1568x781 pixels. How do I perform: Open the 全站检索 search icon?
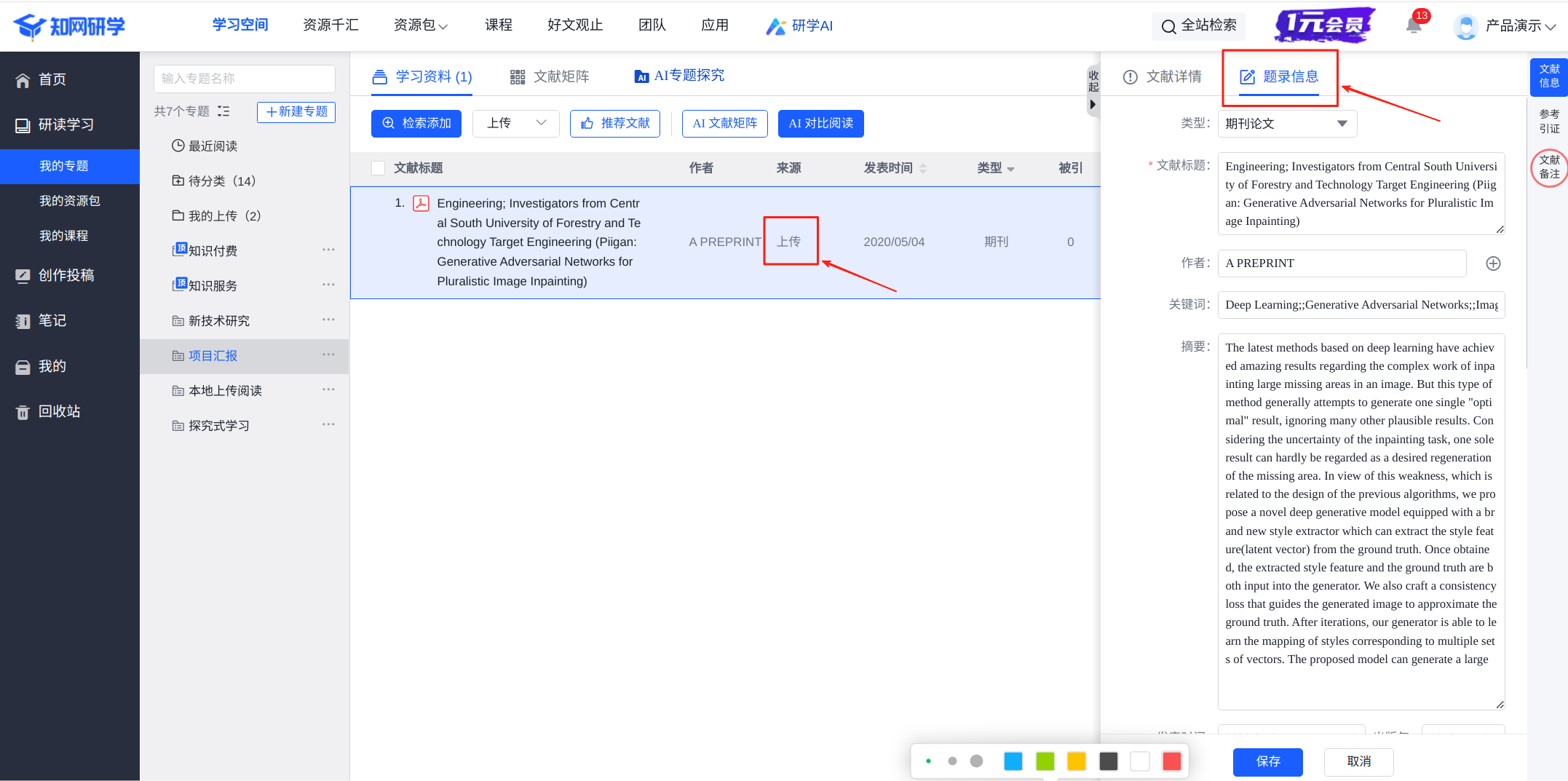coord(1169,26)
